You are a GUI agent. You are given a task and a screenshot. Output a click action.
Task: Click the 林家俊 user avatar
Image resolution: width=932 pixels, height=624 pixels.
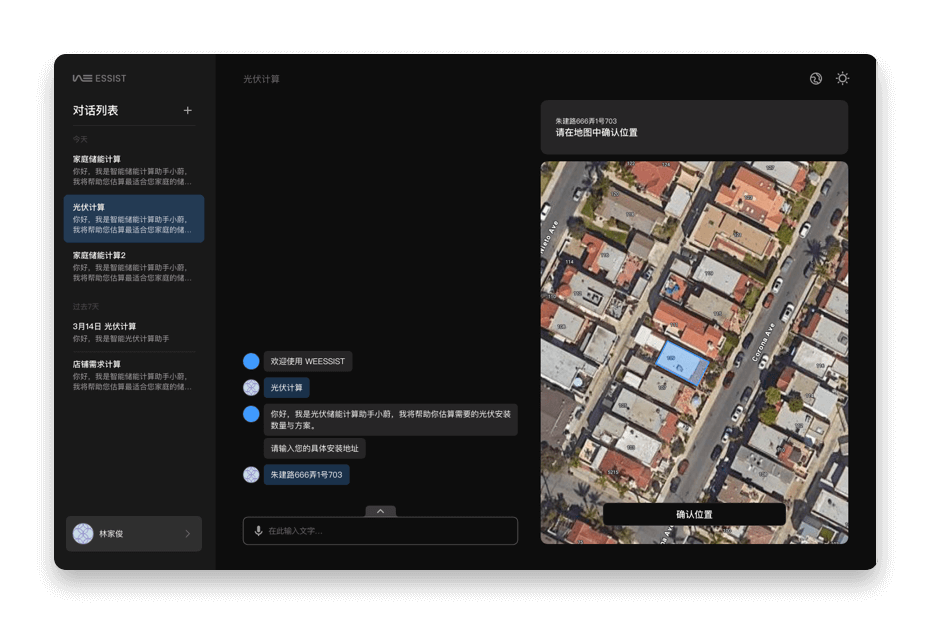(83, 534)
